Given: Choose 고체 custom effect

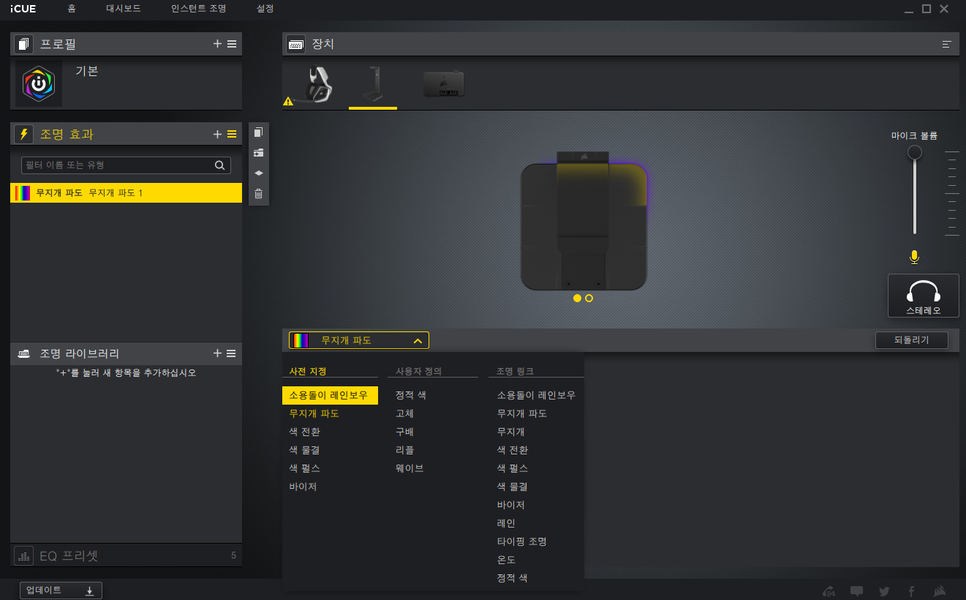Looking at the screenshot, I should tap(404, 413).
